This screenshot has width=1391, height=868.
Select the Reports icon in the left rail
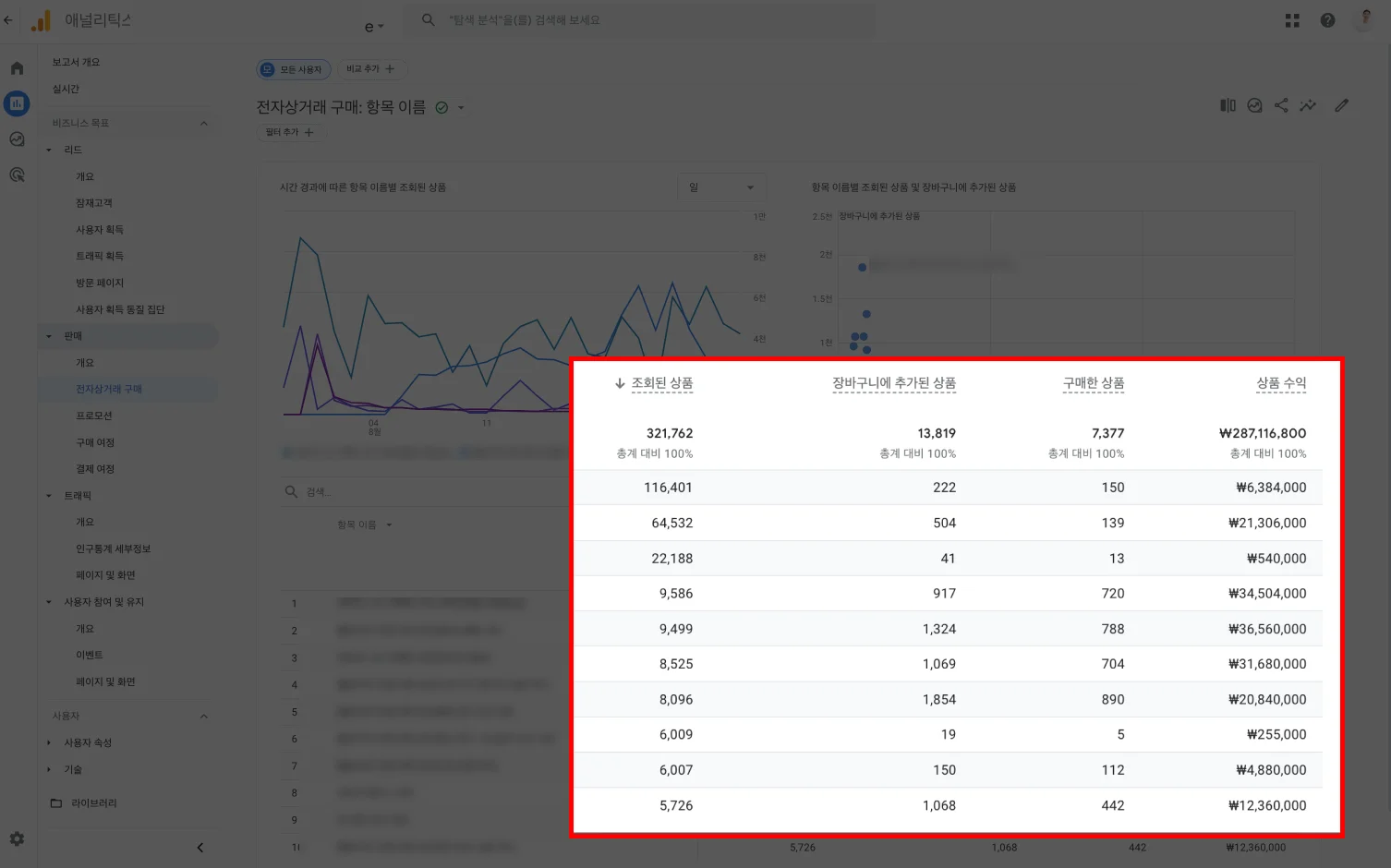[16, 103]
